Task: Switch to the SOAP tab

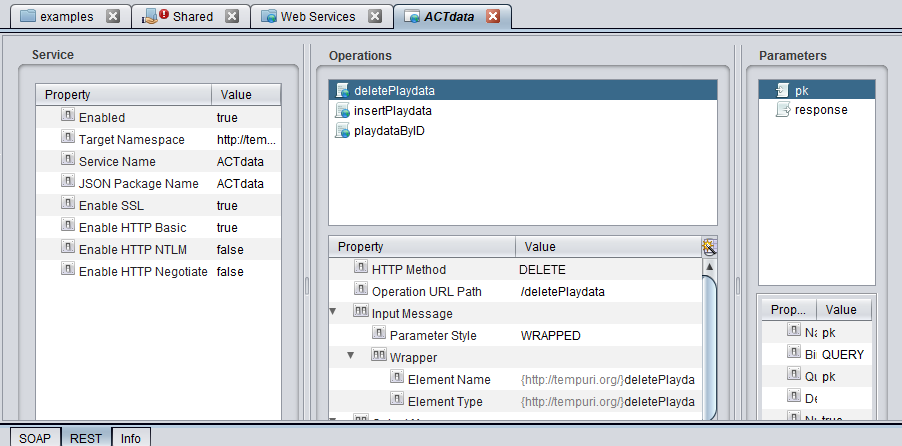Action: tap(34, 437)
